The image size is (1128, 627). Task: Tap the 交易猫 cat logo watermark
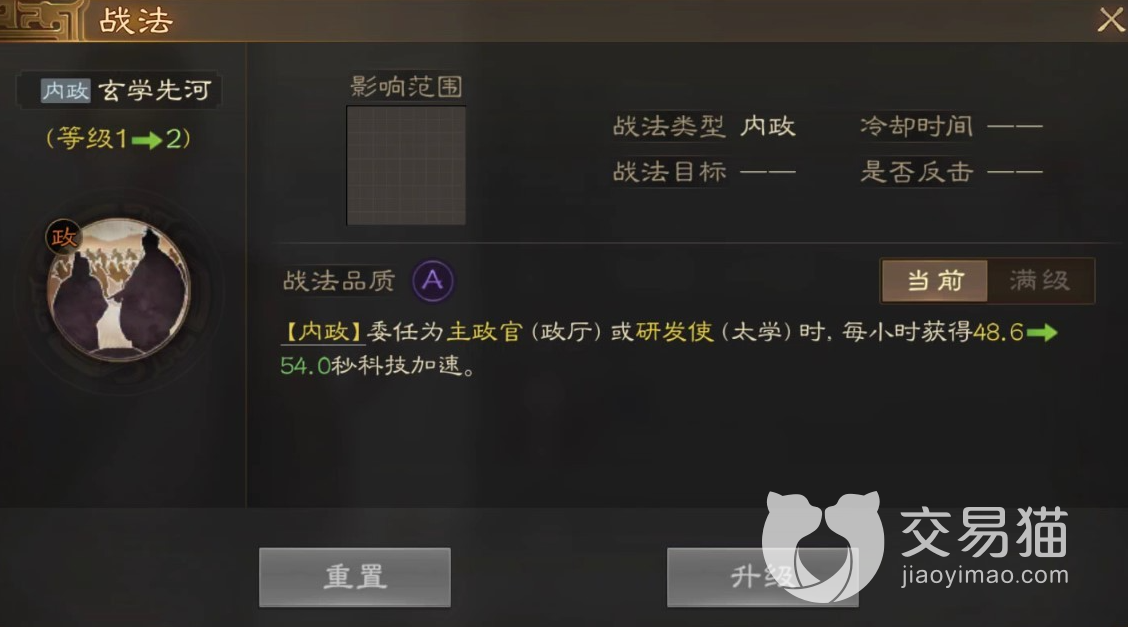823,546
